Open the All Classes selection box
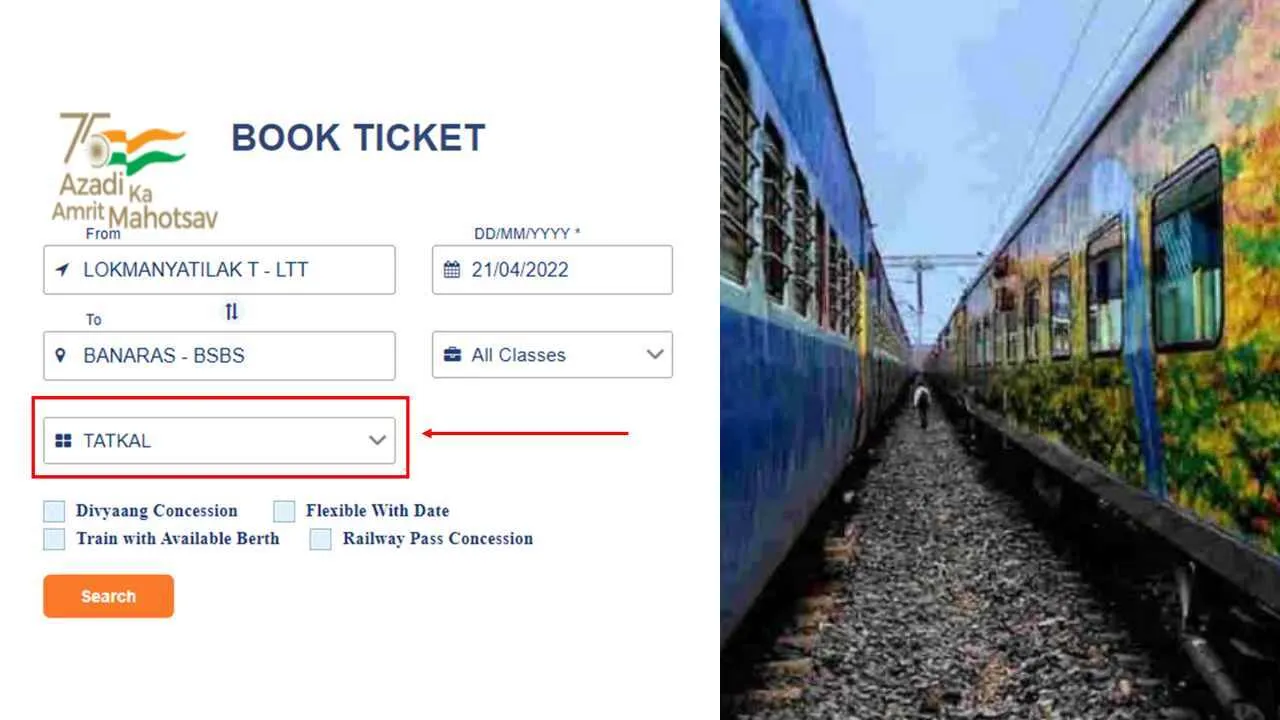The image size is (1280, 720). click(x=540, y=355)
